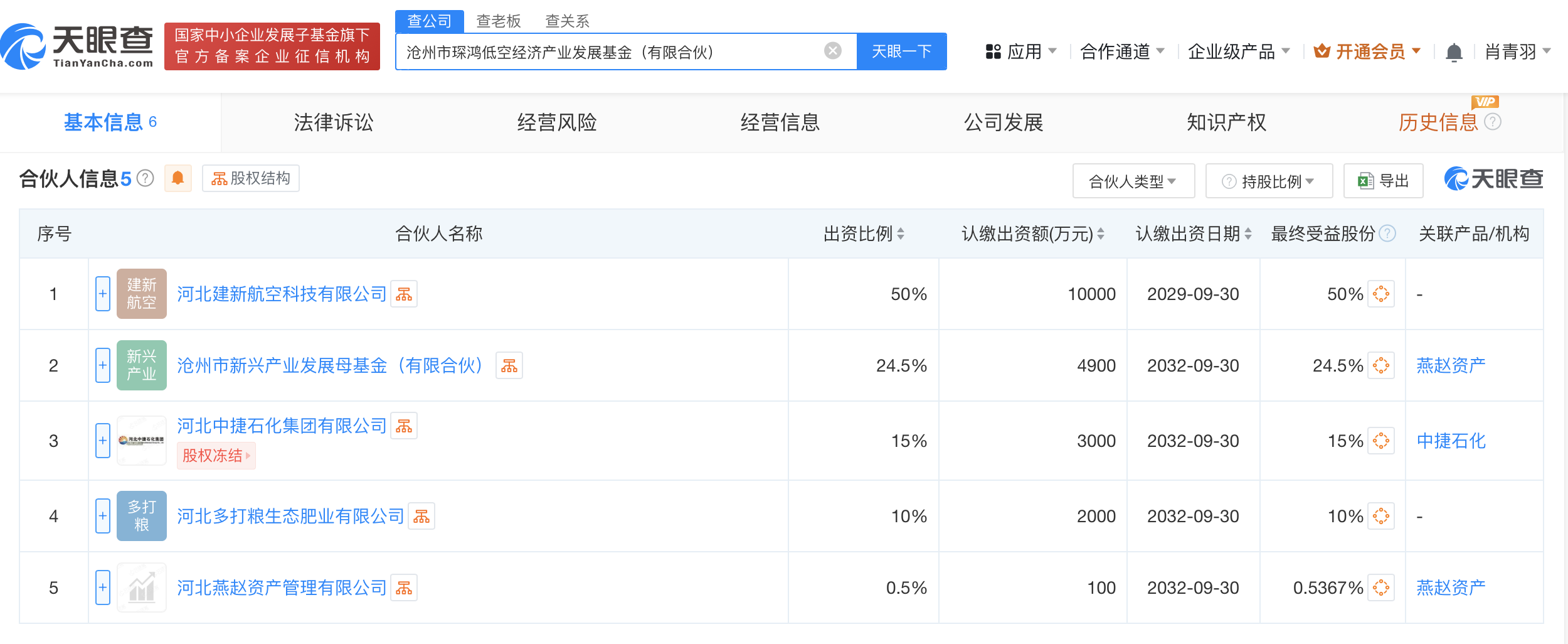The image size is (1568, 644).
Task: Click the notification bell in the header
Action: click(1453, 52)
